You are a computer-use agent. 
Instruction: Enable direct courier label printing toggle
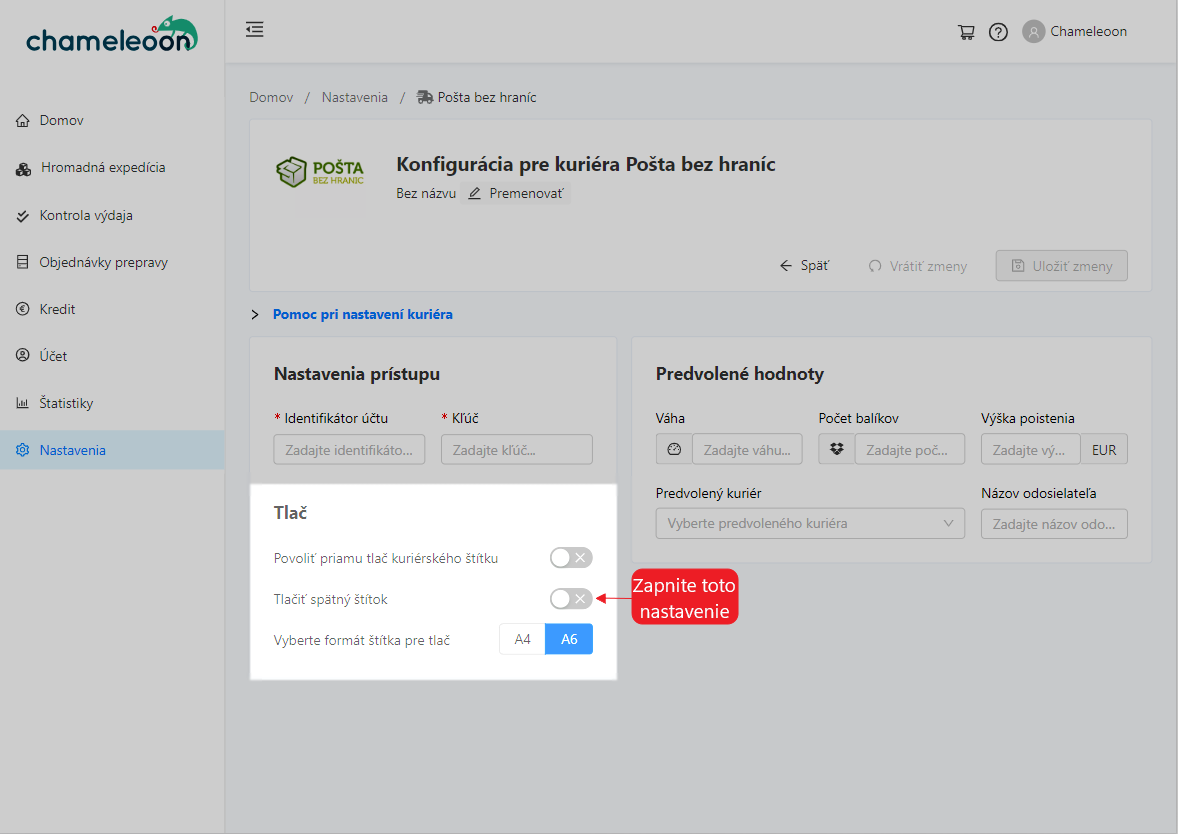(x=571, y=558)
